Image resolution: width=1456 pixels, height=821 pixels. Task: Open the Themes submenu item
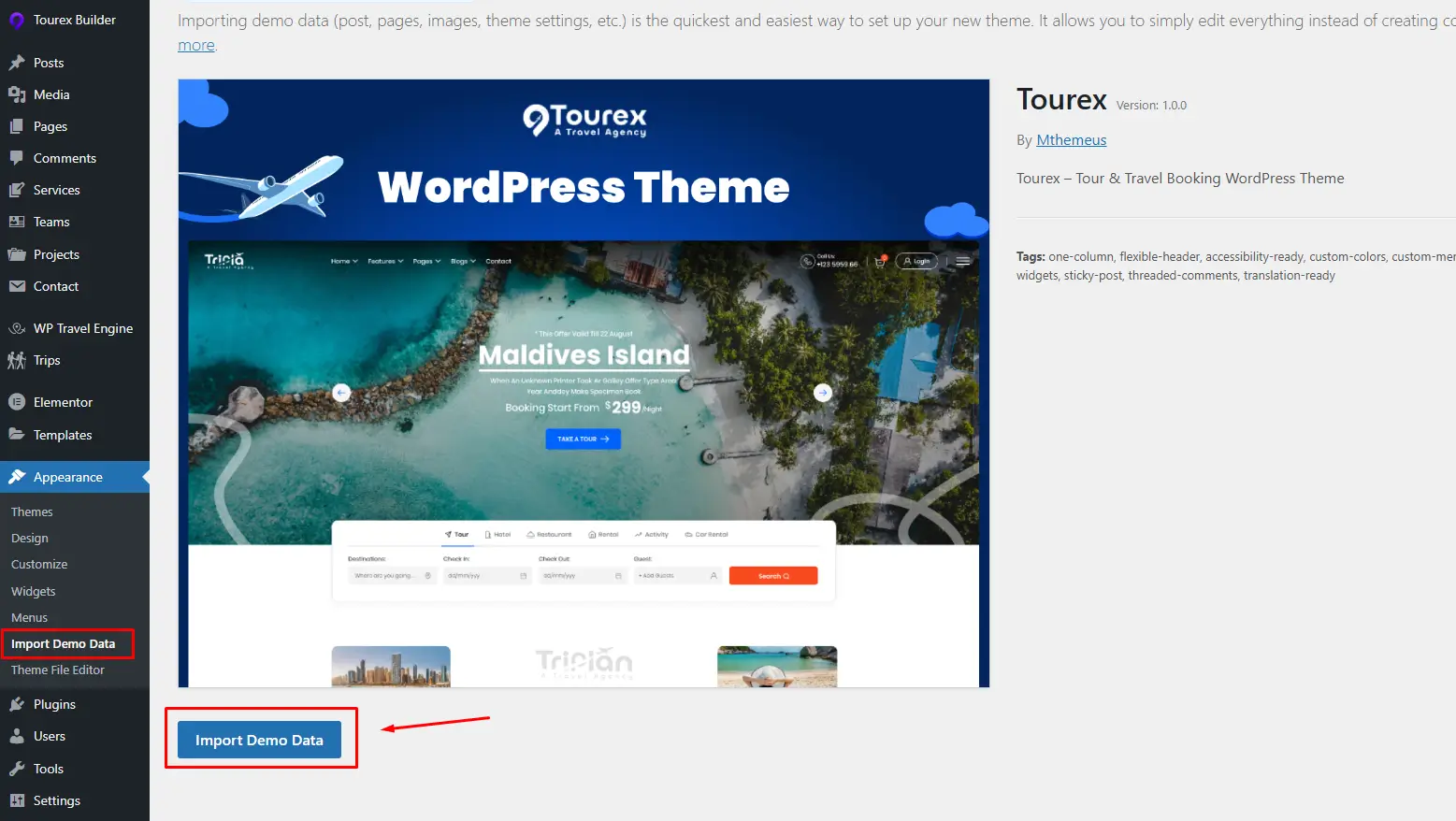[x=32, y=511]
